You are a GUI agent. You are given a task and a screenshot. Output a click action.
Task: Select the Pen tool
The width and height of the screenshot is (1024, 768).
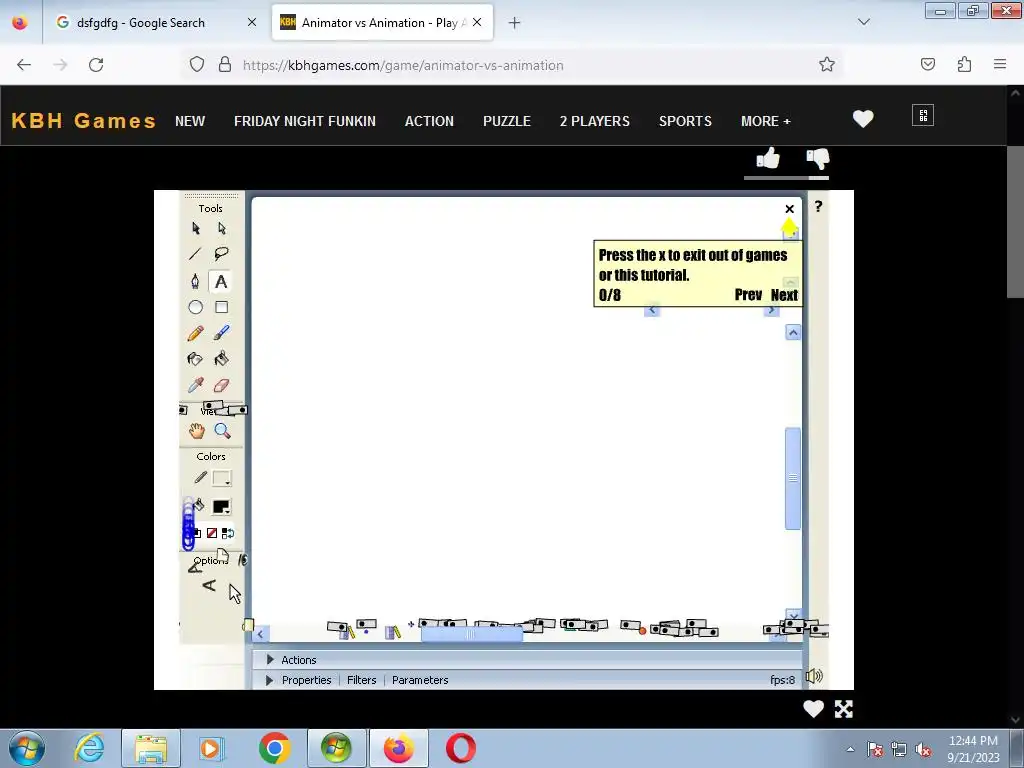pyautogui.click(x=195, y=281)
